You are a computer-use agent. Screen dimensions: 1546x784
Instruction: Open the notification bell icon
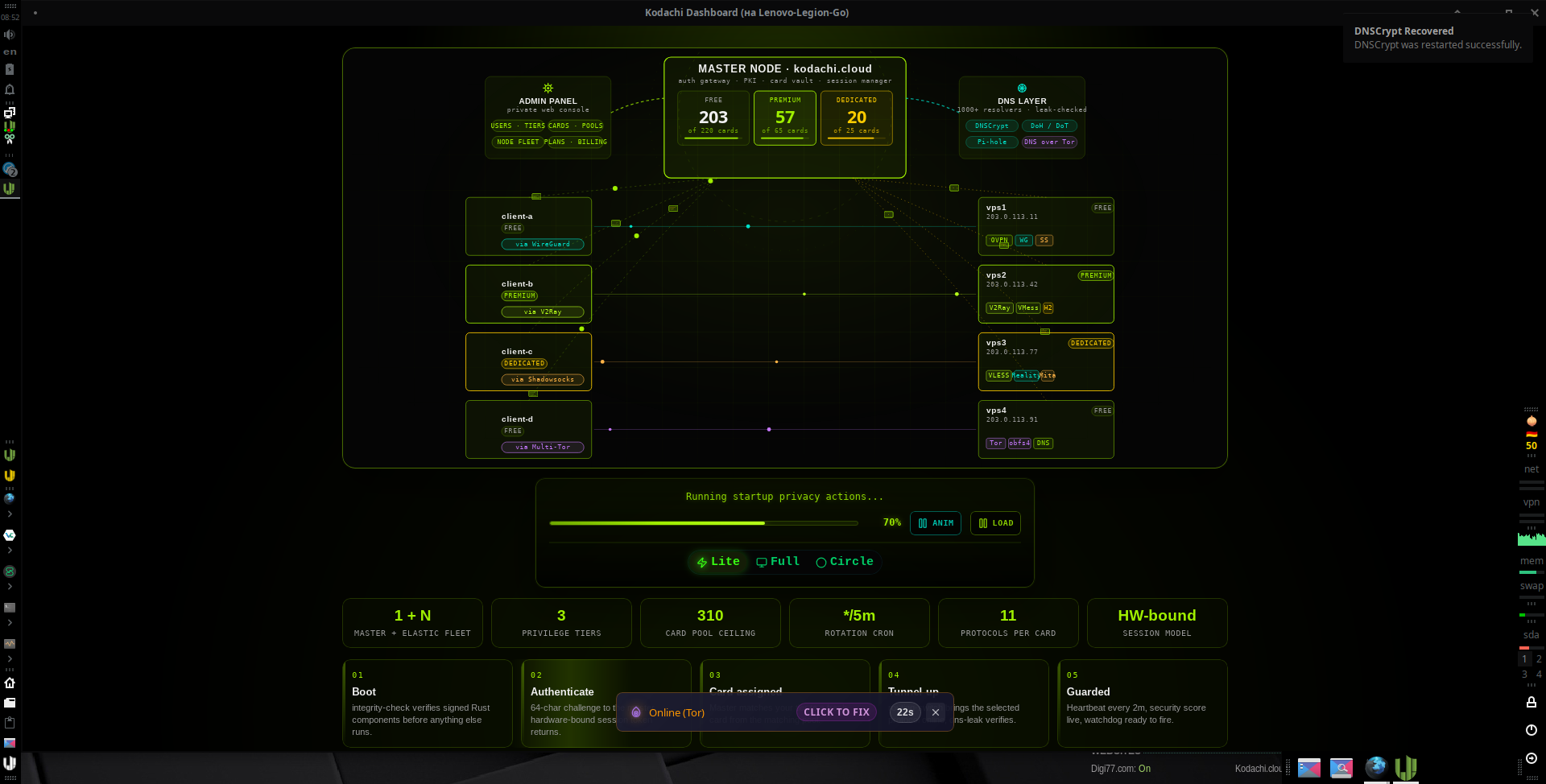click(x=10, y=89)
